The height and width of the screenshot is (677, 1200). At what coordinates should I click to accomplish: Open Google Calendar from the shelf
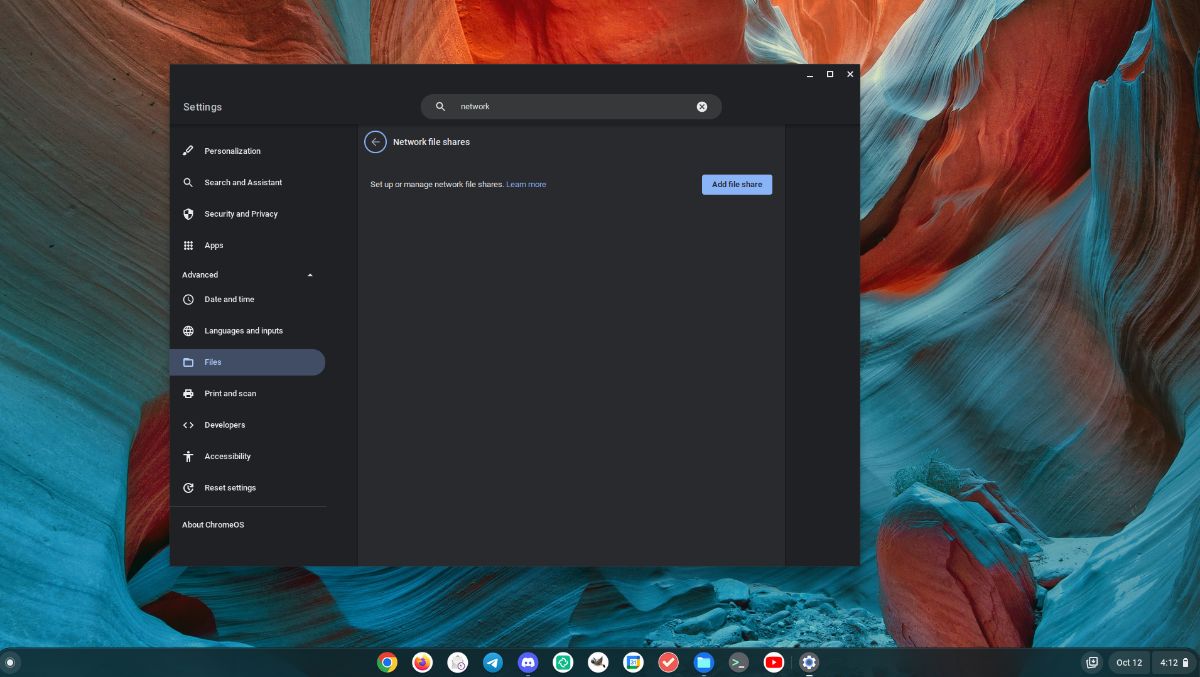633,662
